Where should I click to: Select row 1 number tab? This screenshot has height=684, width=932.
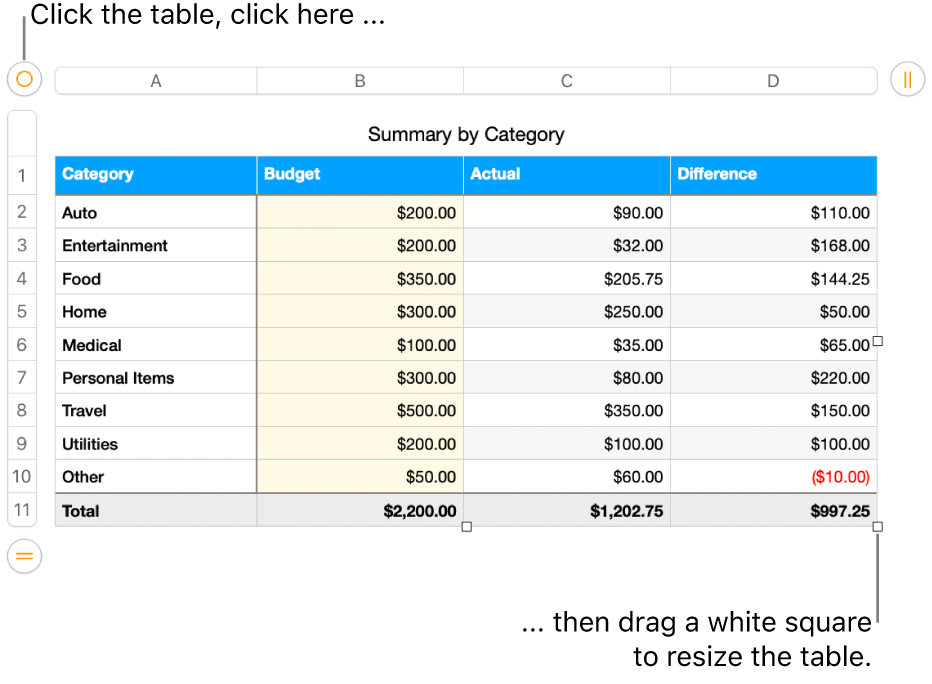(x=22, y=177)
